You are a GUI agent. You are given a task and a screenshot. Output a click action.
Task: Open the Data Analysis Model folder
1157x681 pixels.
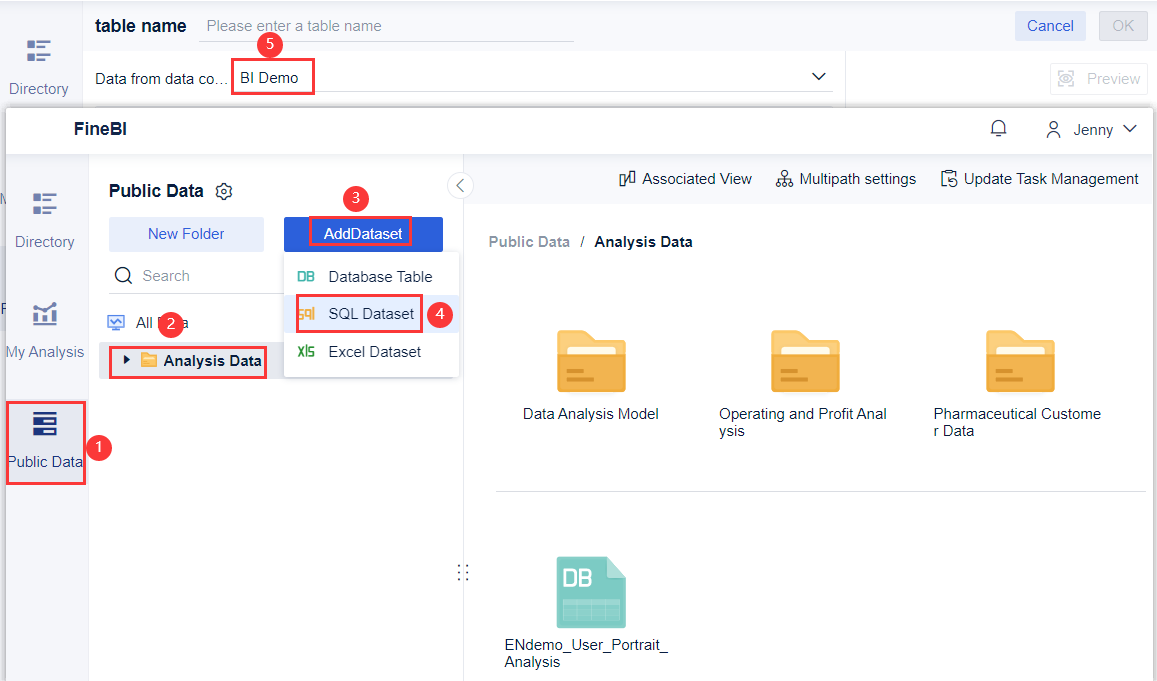[x=590, y=361]
